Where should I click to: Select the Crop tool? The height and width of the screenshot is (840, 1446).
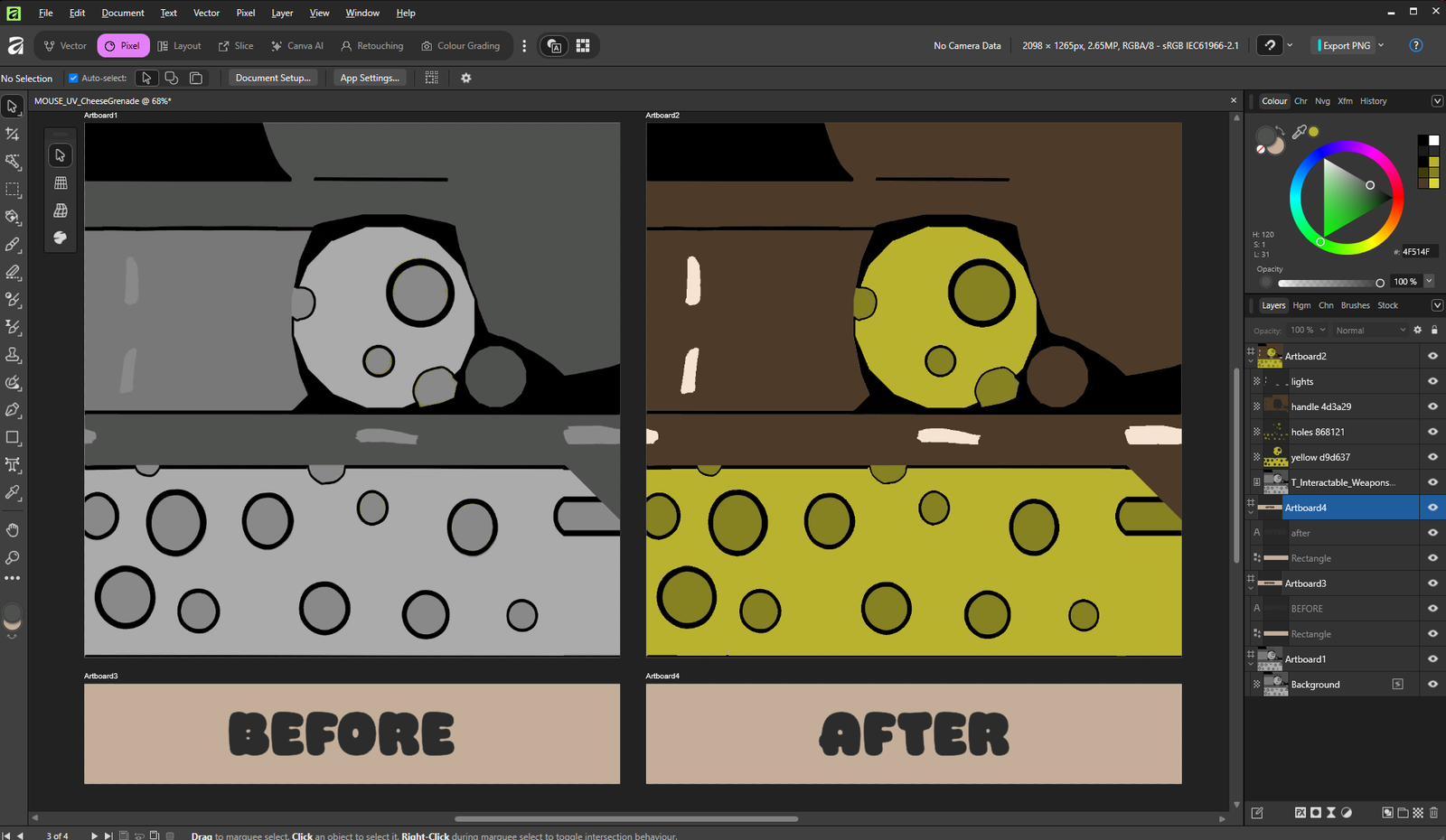13,134
